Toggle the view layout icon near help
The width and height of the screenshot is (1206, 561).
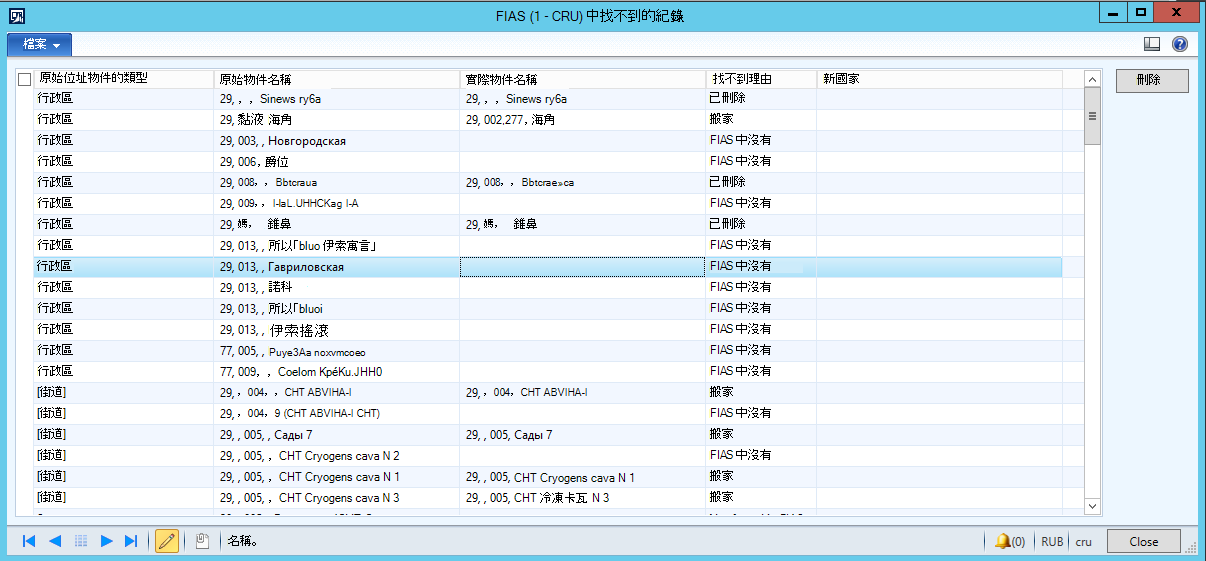1152,44
